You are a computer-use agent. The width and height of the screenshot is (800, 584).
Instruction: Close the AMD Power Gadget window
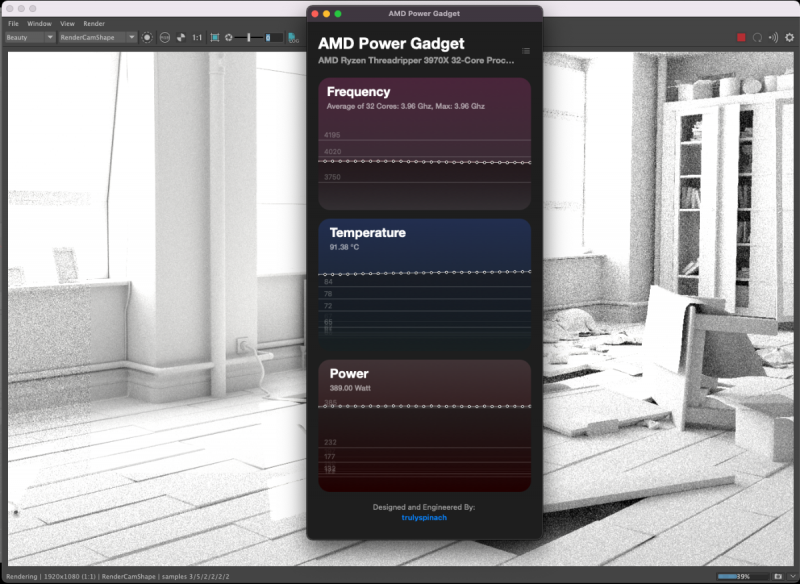[315, 14]
